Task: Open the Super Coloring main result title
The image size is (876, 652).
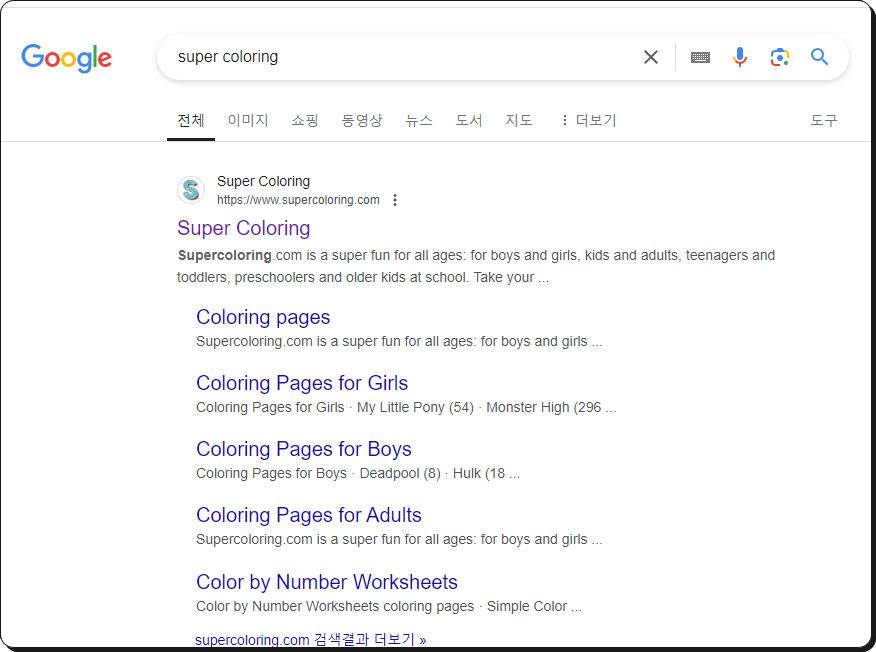Action: tap(244, 228)
